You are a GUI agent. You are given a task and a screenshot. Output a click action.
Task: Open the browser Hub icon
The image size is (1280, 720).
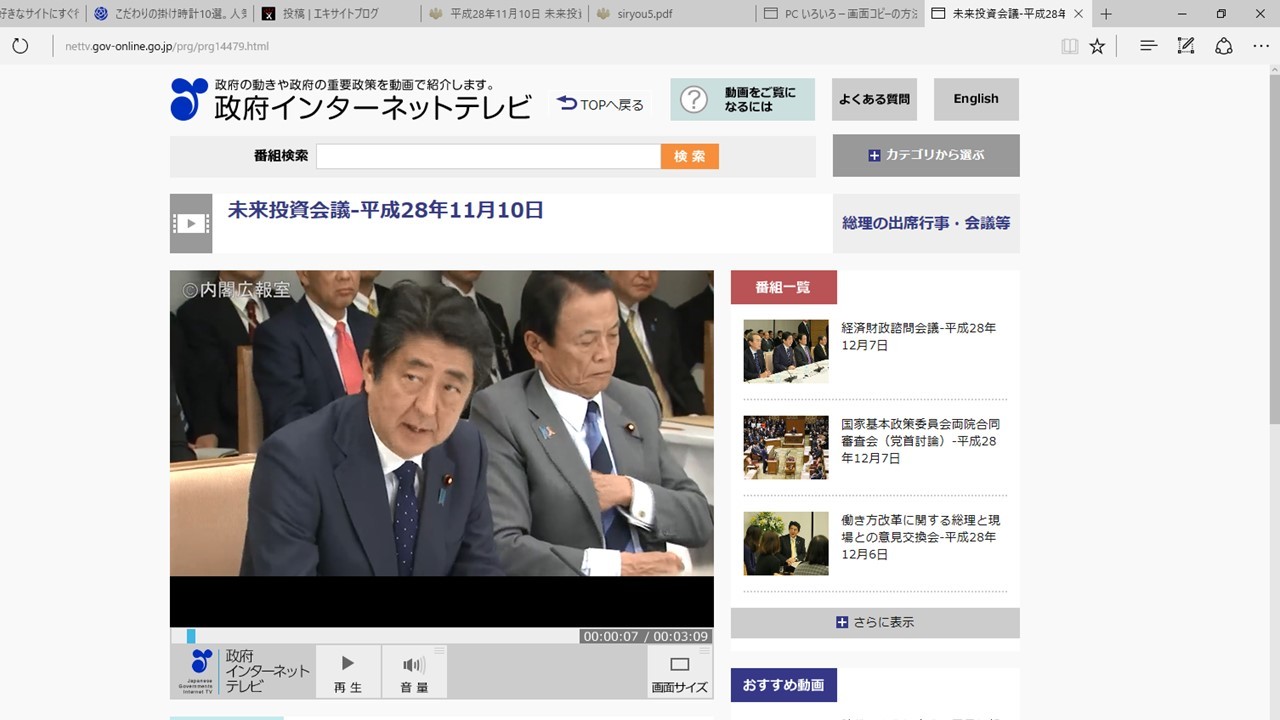pos(1149,46)
